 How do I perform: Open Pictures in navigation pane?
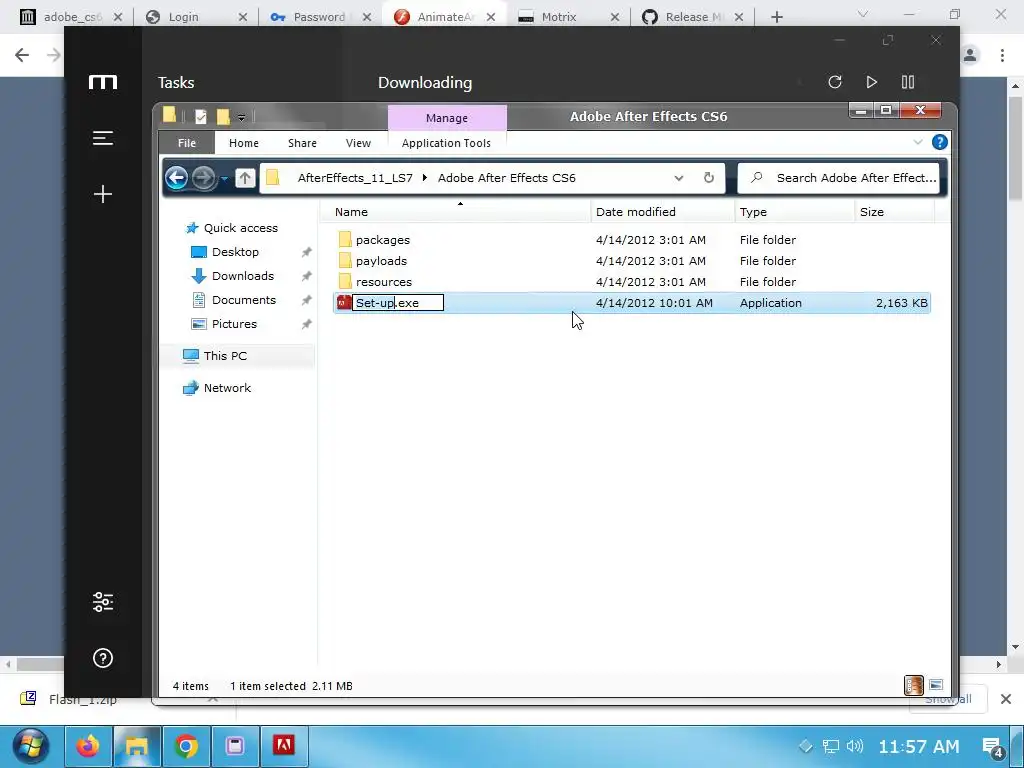pos(234,324)
